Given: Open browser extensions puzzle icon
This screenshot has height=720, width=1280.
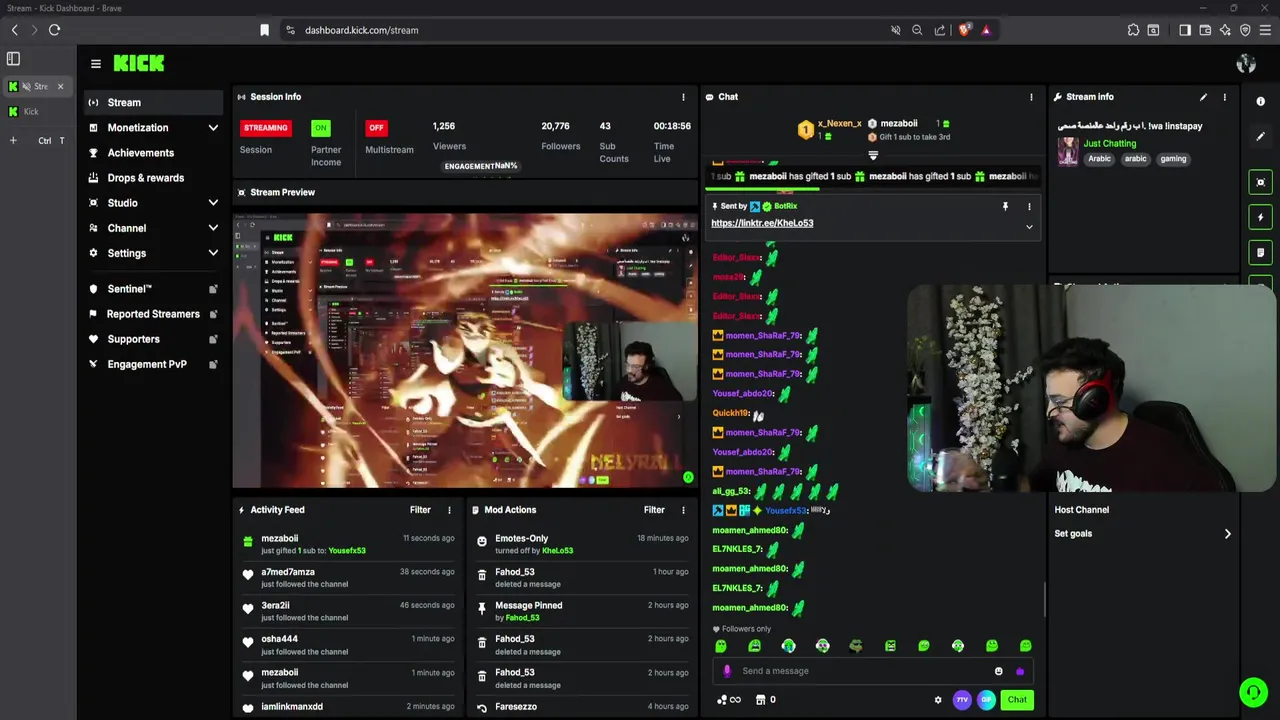Looking at the screenshot, I should [1133, 30].
